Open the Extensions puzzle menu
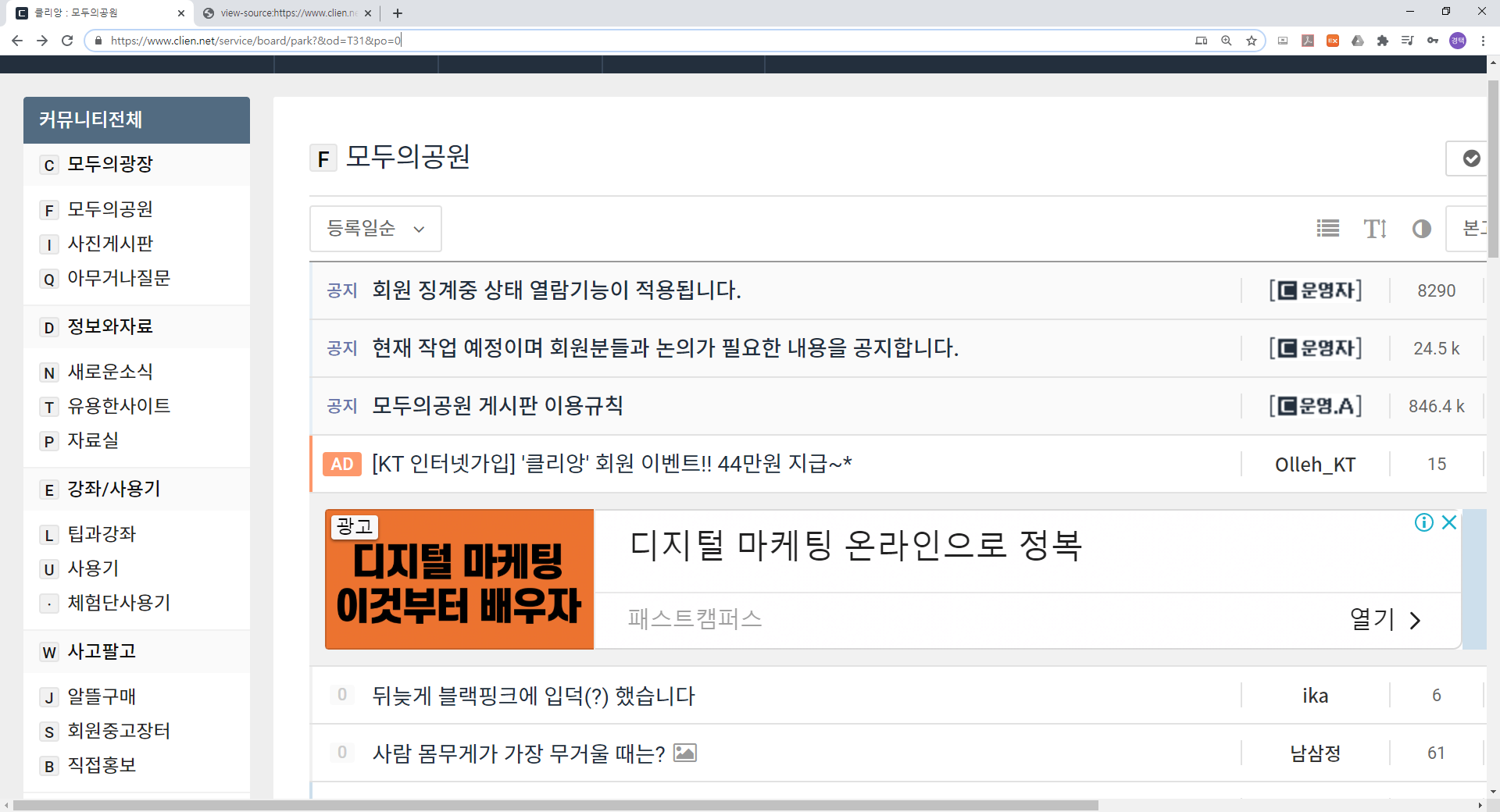 point(1383,41)
